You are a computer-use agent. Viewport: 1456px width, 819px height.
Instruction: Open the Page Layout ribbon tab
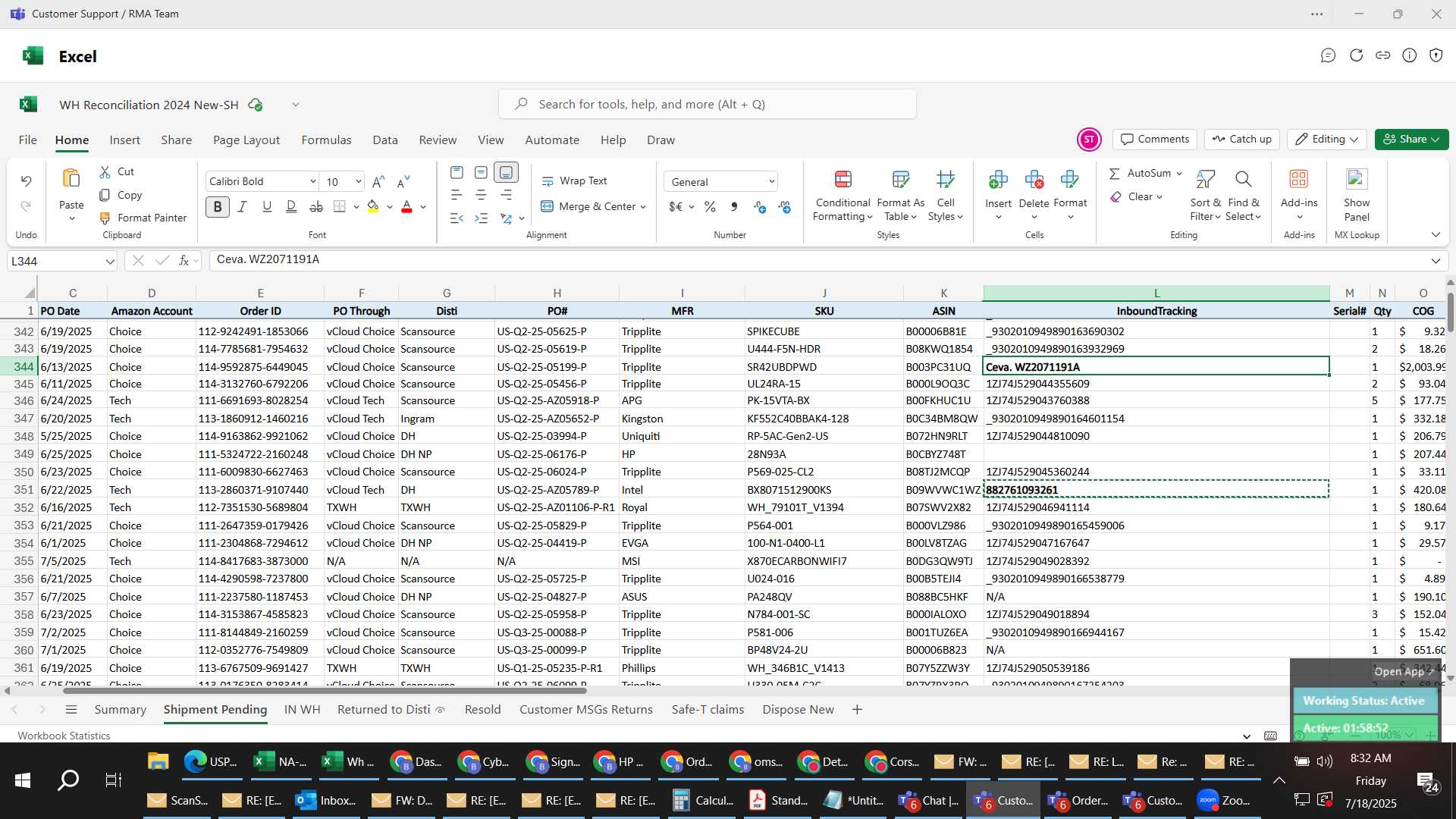pos(246,140)
